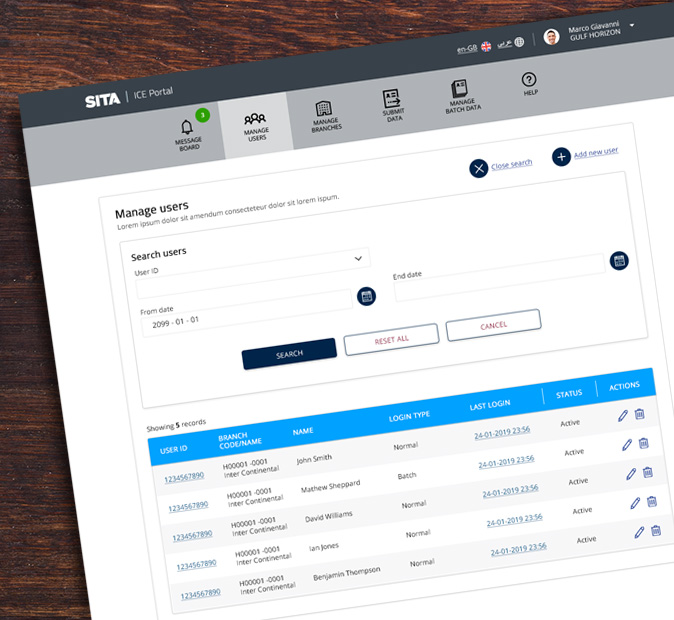Open the Message Board bell icon

click(187, 128)
